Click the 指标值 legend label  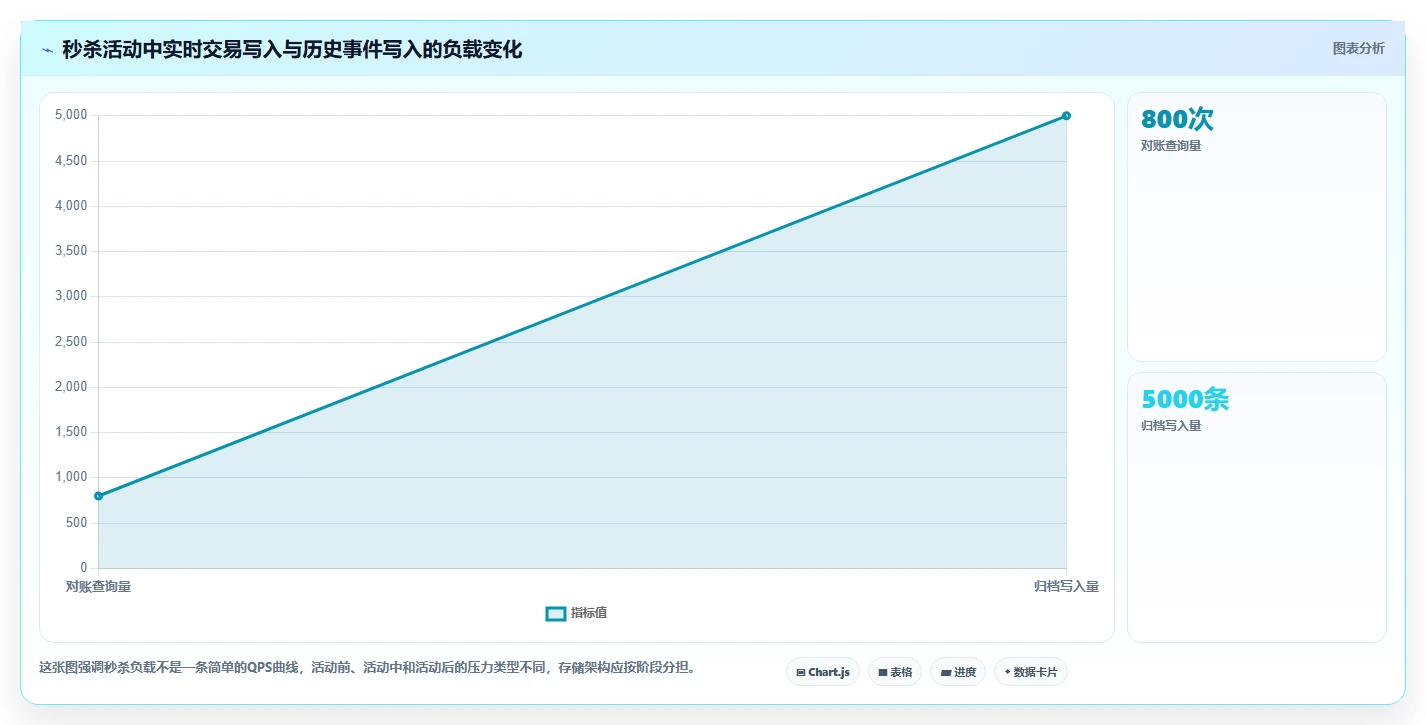click(x=589, y=613)
